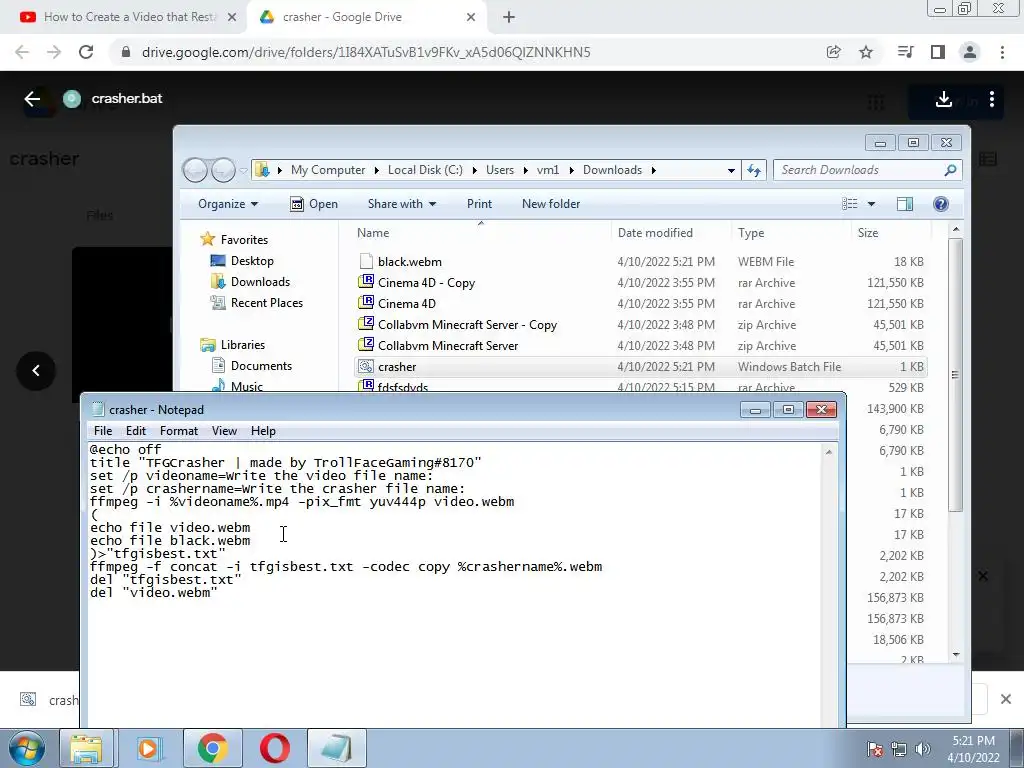Image resolution: width=1024 pixels, height=768 pixels.
Task: Sort by Date modified column header
Action: pyautogui.click(x=671, y=232)
